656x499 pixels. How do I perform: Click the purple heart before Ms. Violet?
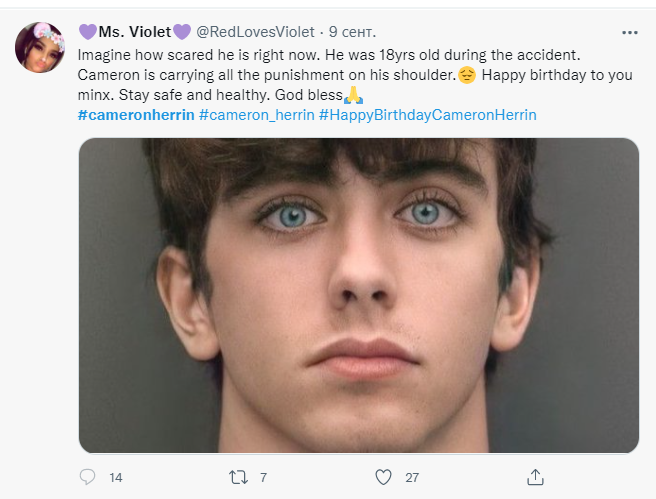pyautogui.click(x=87, y=31)
